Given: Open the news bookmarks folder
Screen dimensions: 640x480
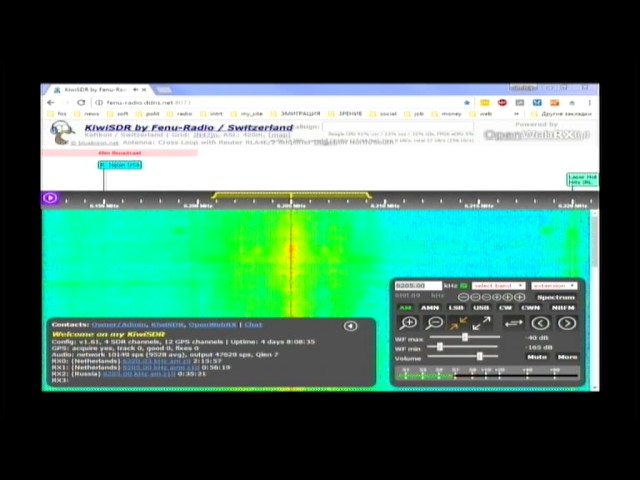Looking at the screenshot, I should pyautogui.click(x=87, y=114).
